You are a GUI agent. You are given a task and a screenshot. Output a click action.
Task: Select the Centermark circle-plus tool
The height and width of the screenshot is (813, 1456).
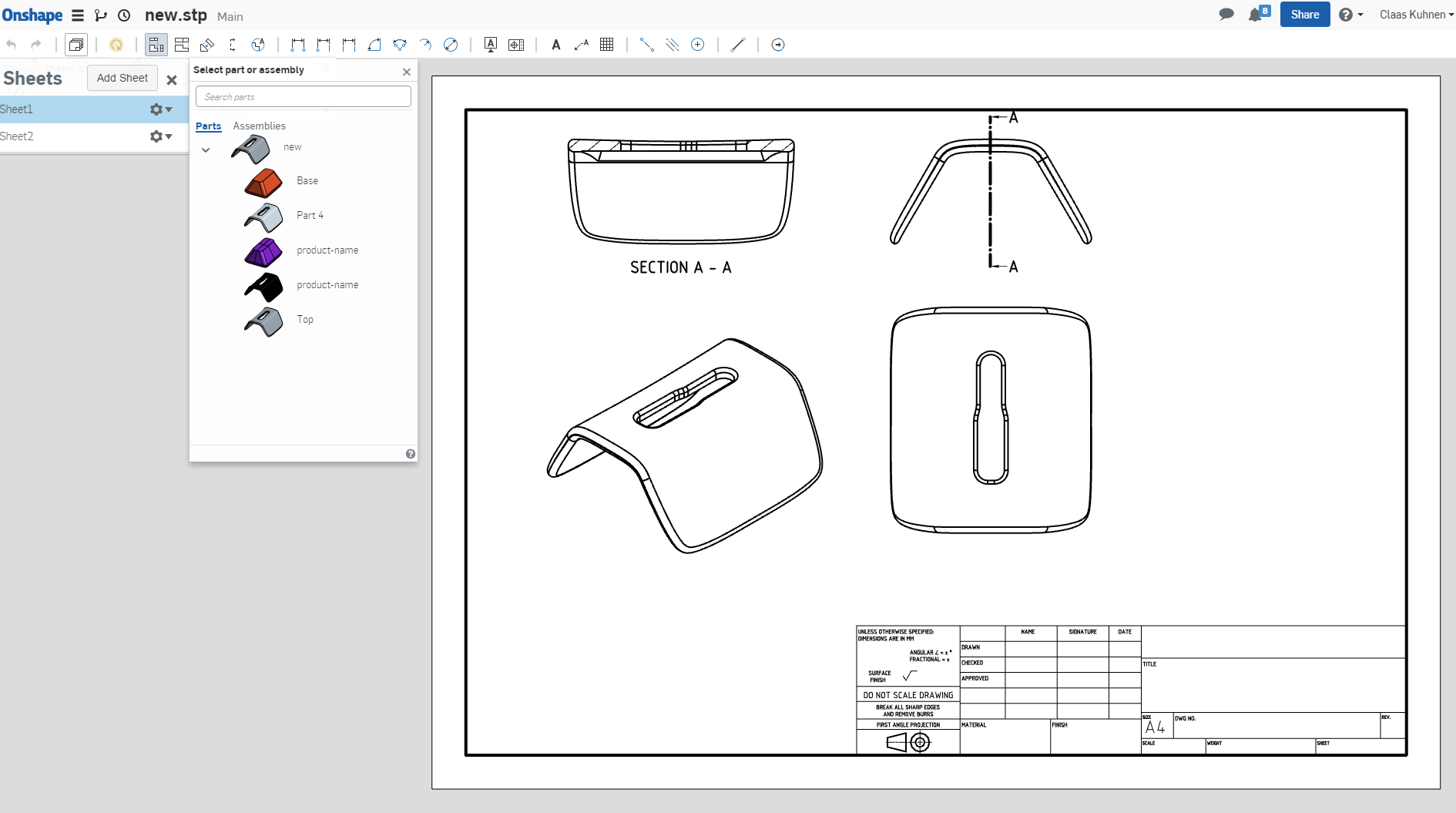click(x=698, y=45)
